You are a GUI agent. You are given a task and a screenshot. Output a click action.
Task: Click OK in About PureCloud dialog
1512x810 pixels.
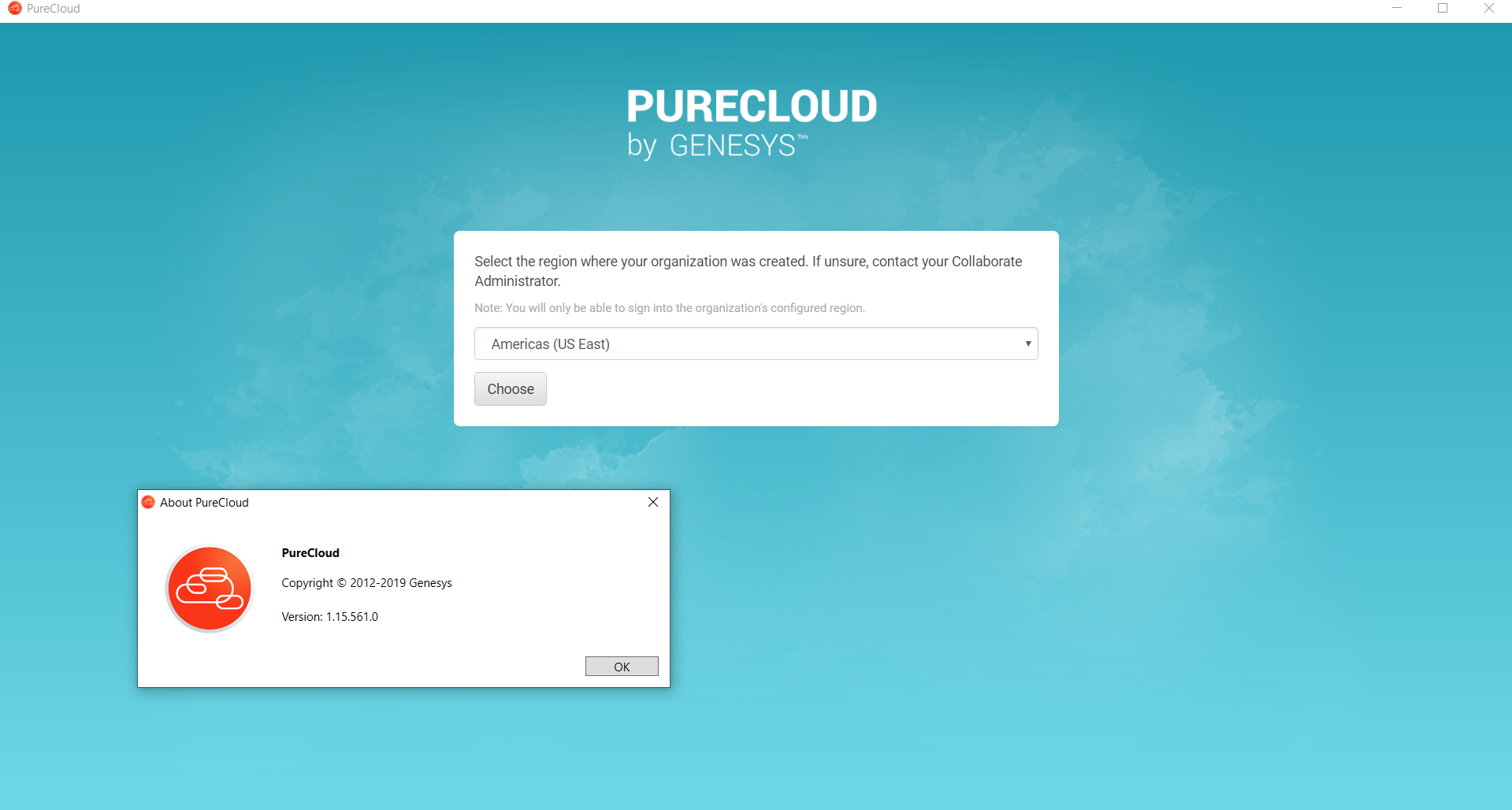pos(622,667)
